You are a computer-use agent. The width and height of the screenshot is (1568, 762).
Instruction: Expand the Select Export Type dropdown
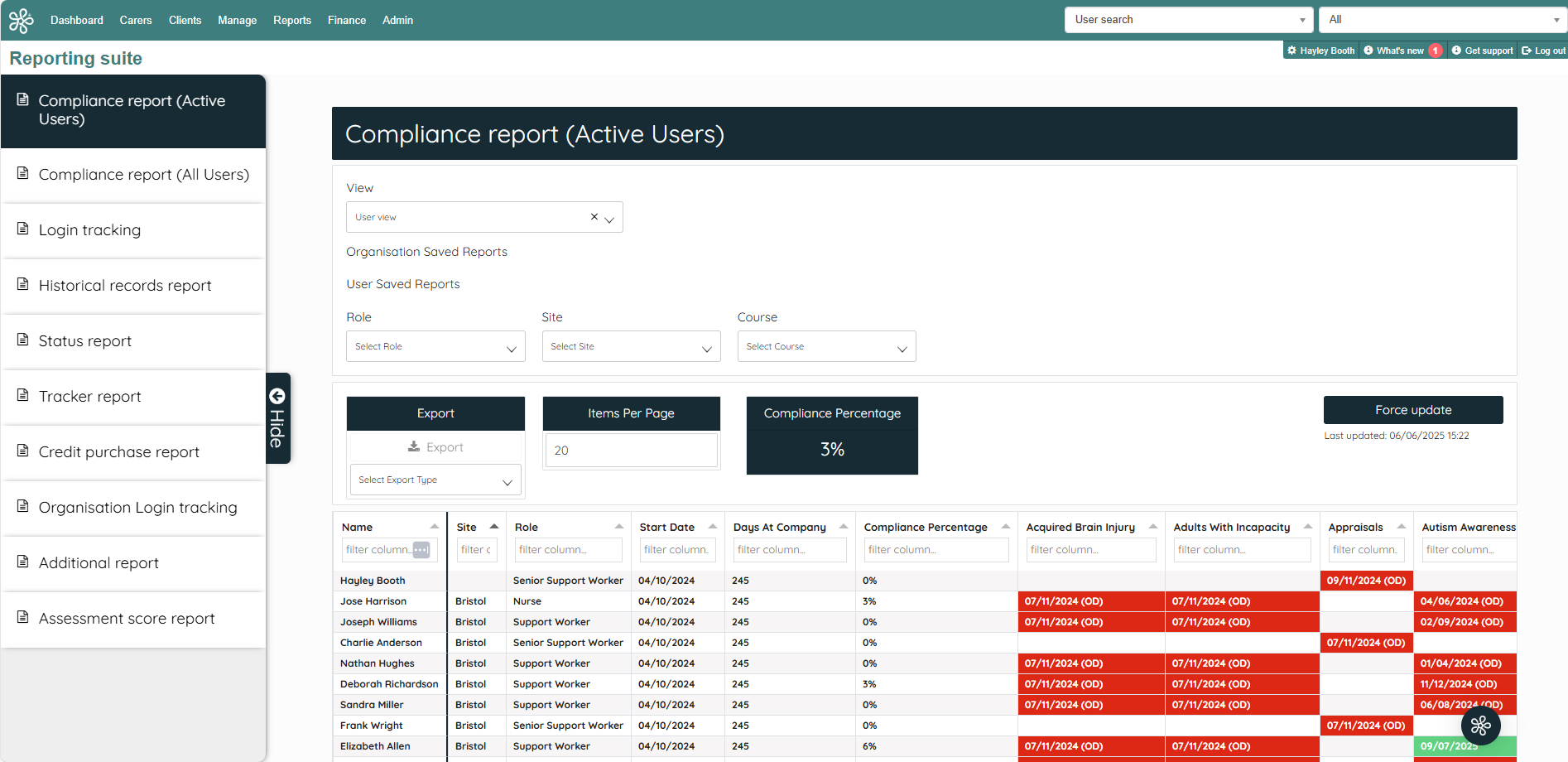coord(507,480)
